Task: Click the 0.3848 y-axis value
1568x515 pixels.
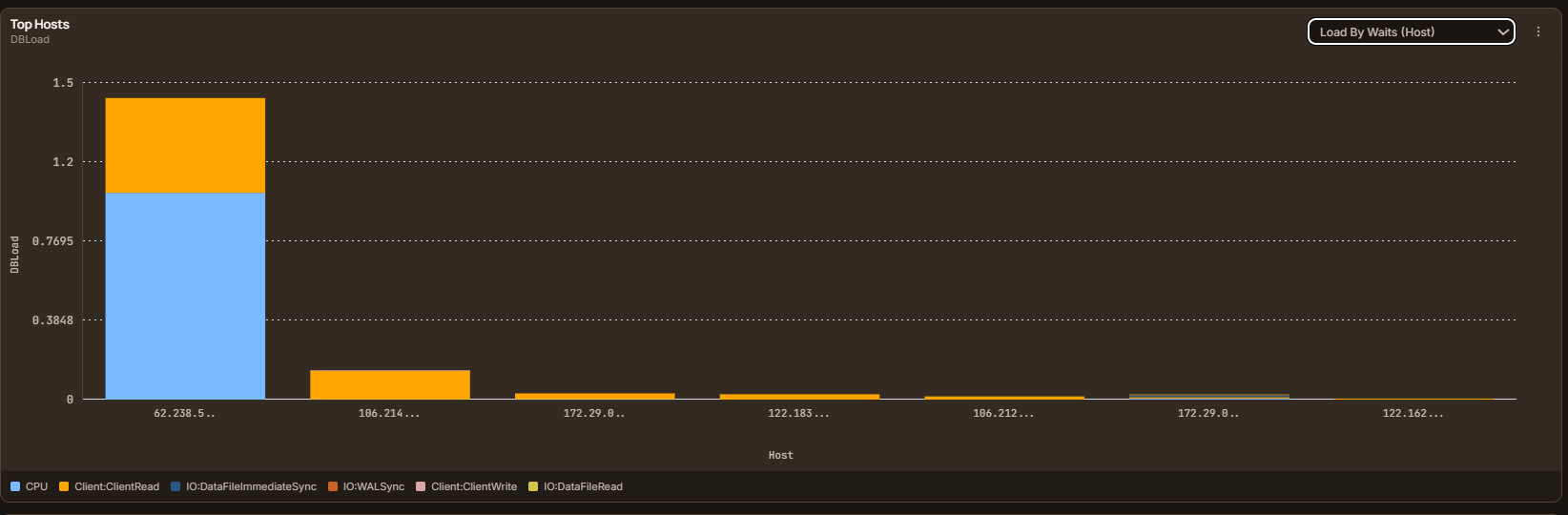Action: (x=52, y=320)
